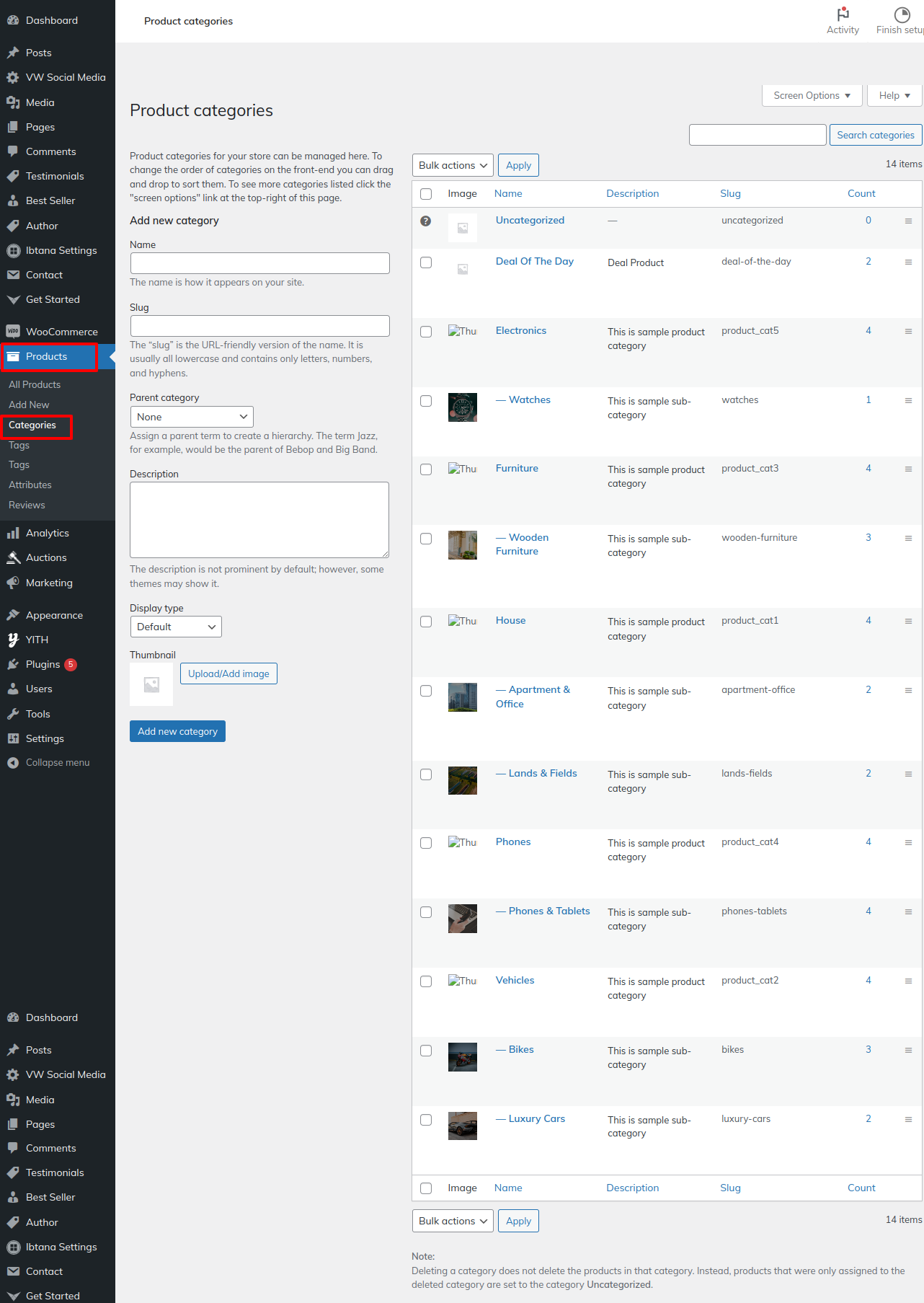Open All Products submenu item
This screenshot has height=1303, width=924.
(x=35, y=384)
